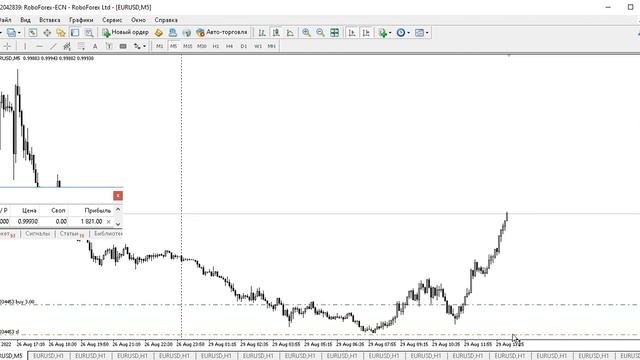Switch chart to Japanese candlesticks style
640x360 pixels.
(x=276, y=33)
